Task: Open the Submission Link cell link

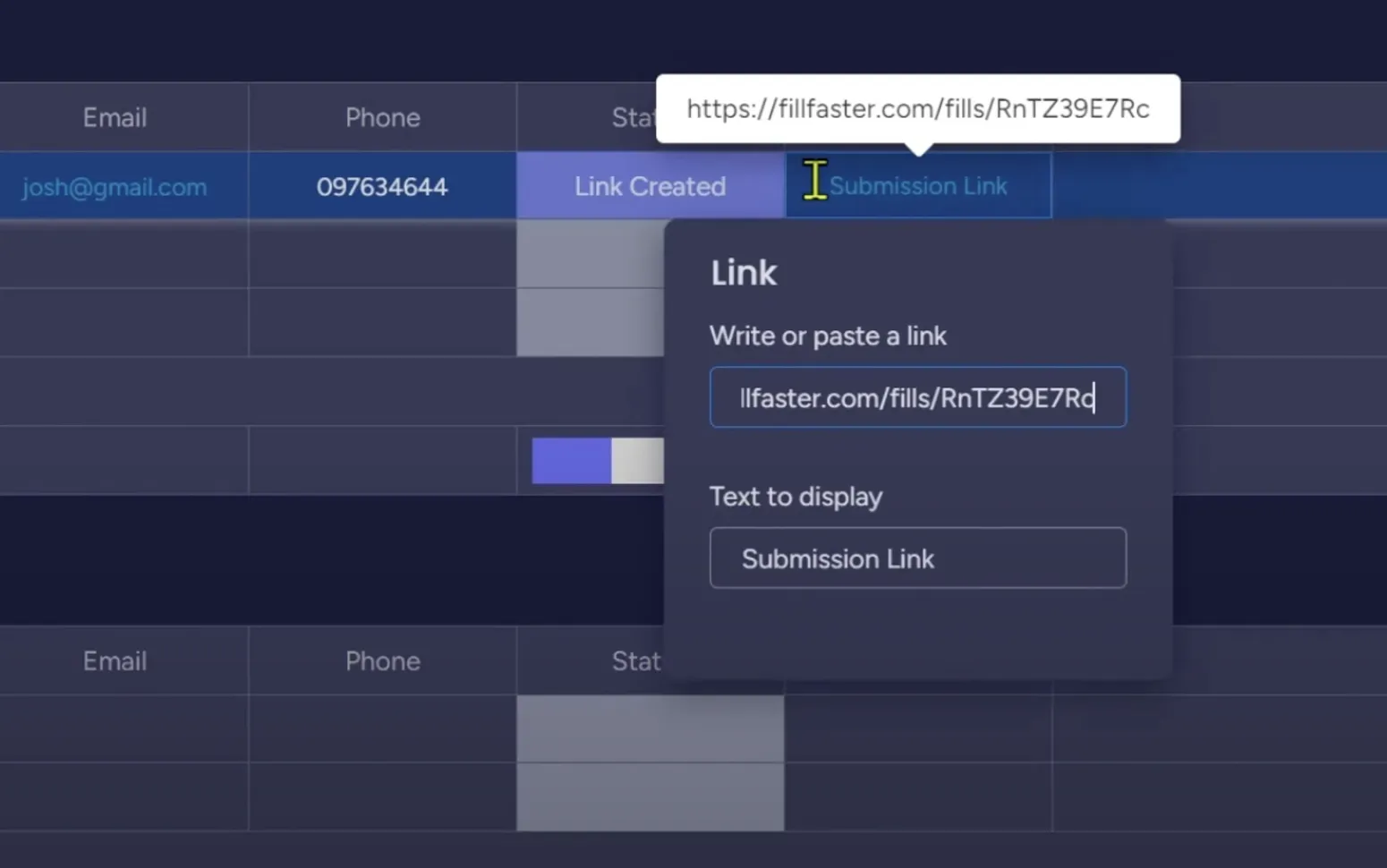Action: point(918,186)
